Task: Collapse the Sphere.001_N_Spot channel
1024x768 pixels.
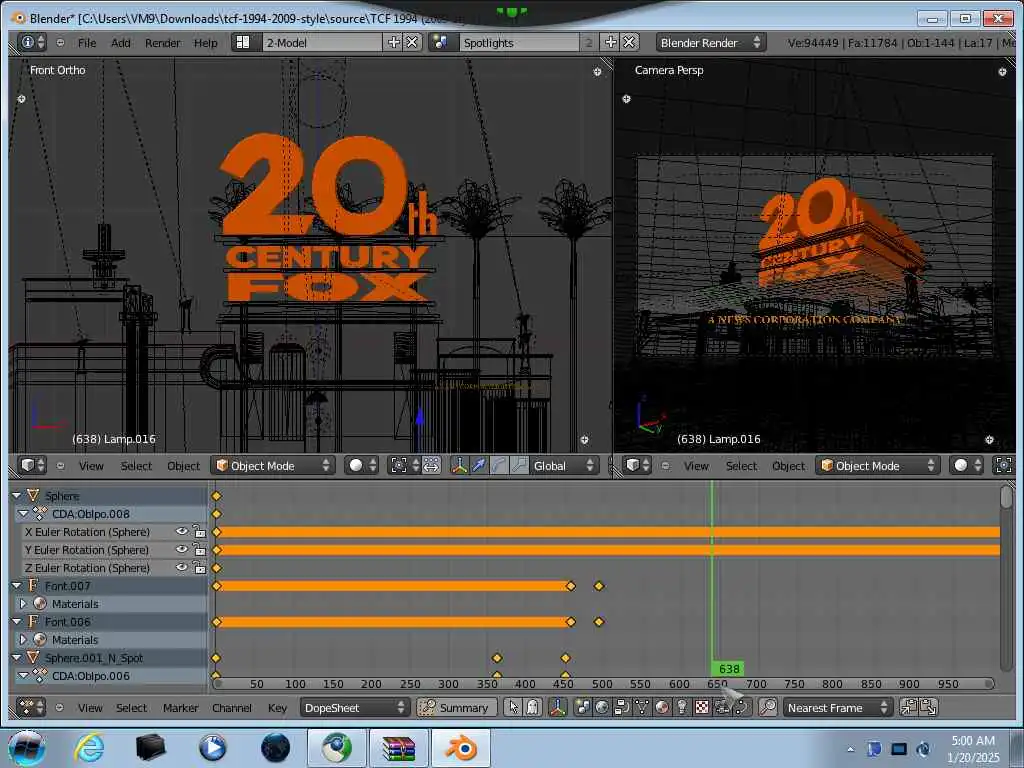Action: [17, 658]
